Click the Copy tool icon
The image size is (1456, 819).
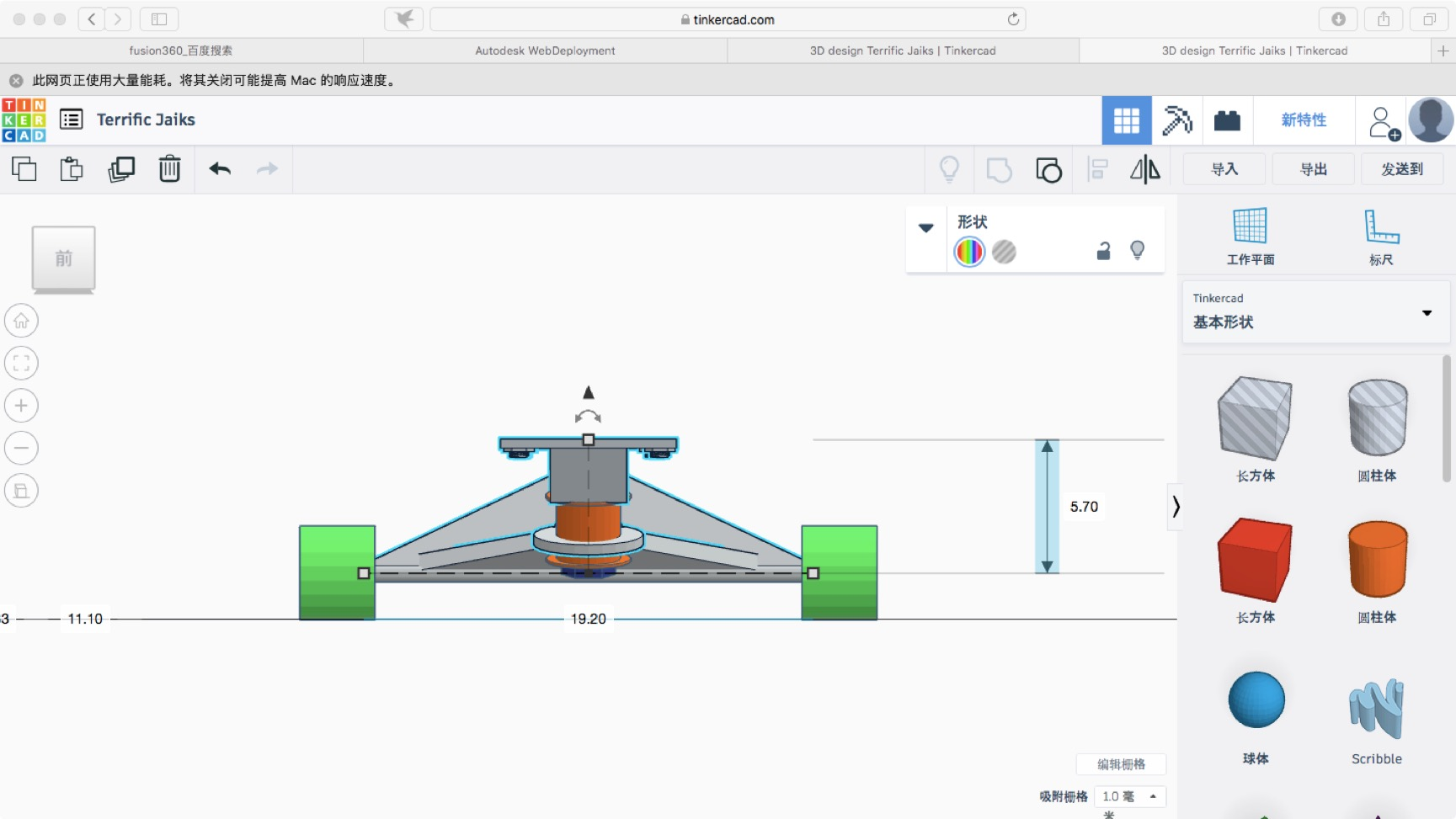pyautogui.click(x=24, y=169)
